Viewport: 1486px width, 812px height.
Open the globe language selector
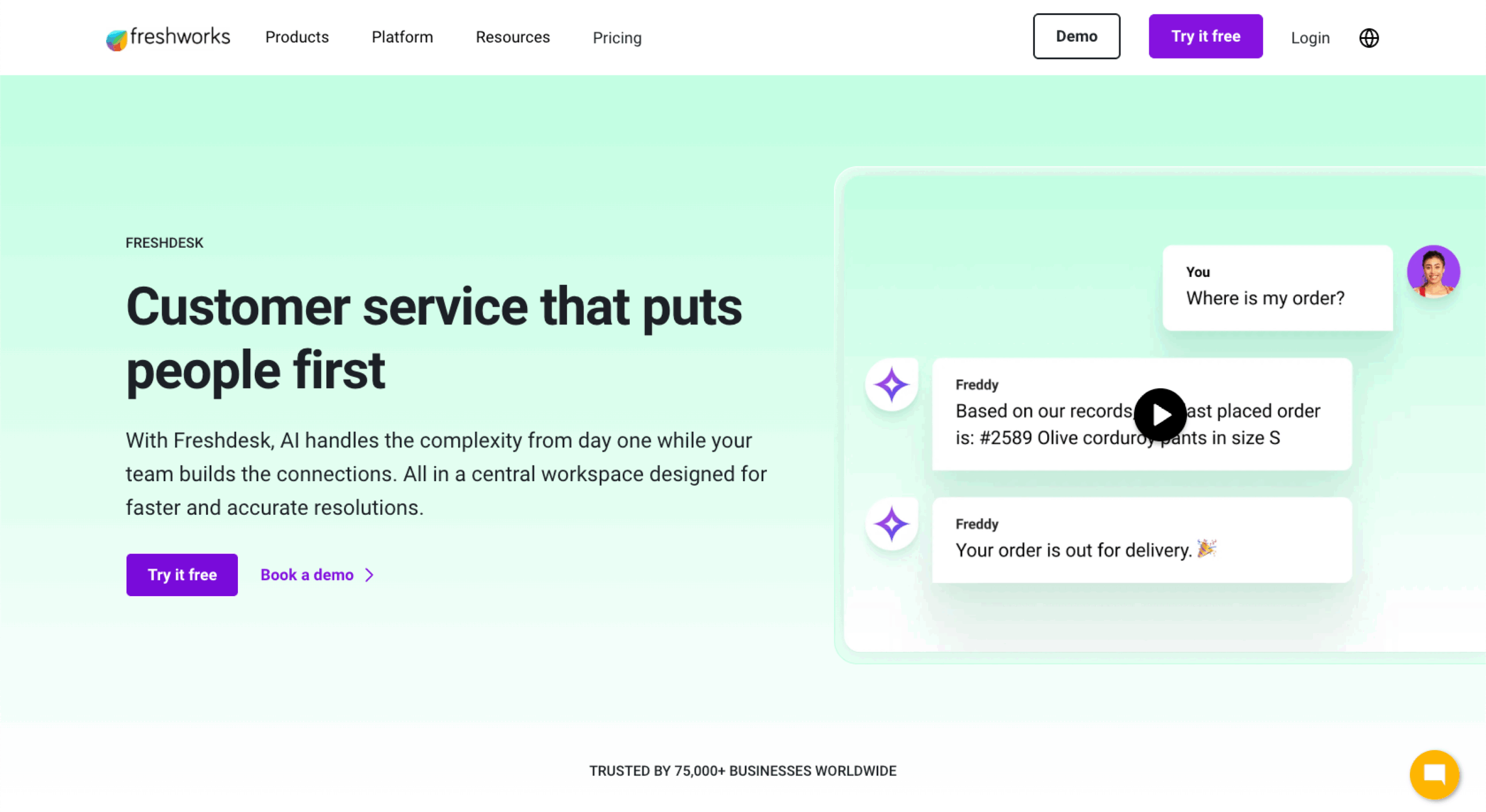point(1369,37)
